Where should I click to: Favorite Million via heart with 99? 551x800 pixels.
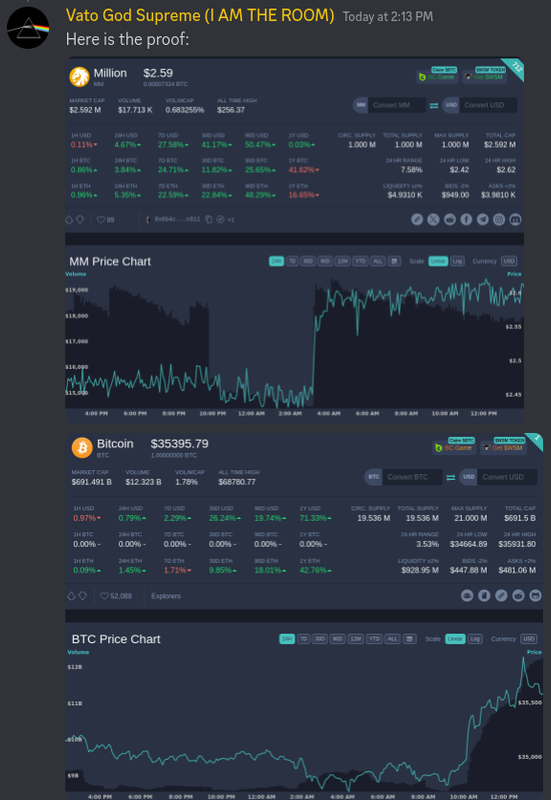[105, 220]
